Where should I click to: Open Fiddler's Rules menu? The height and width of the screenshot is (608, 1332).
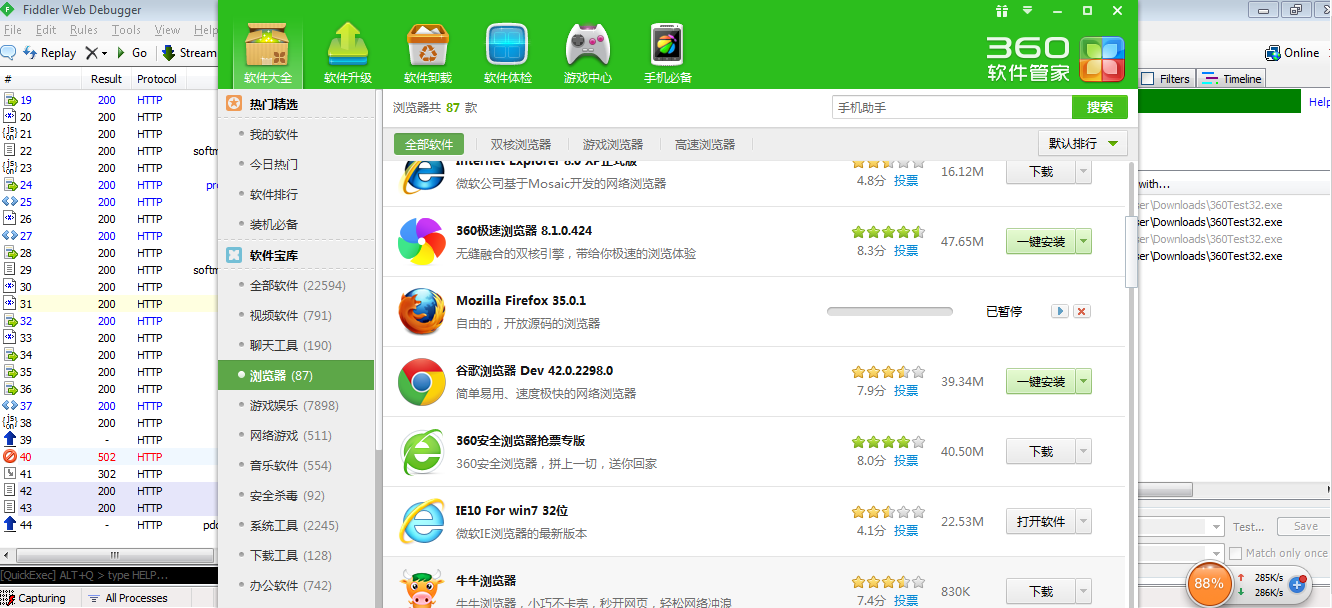click(x=84, y=30)
